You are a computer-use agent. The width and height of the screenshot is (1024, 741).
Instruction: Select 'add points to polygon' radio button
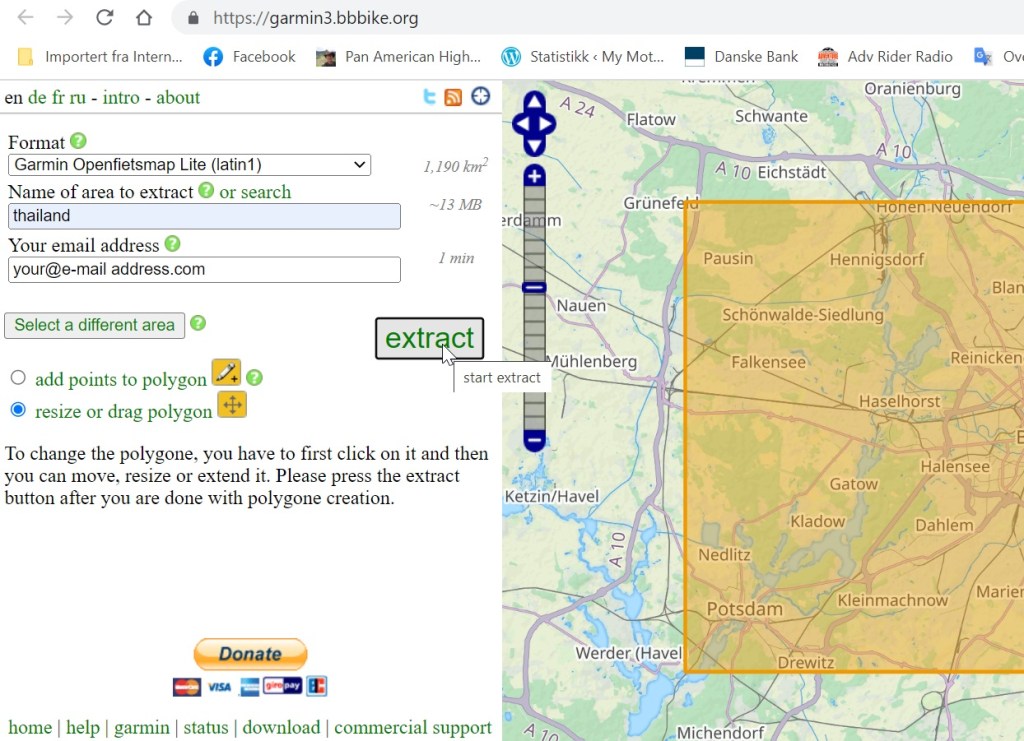pos(18,378)
